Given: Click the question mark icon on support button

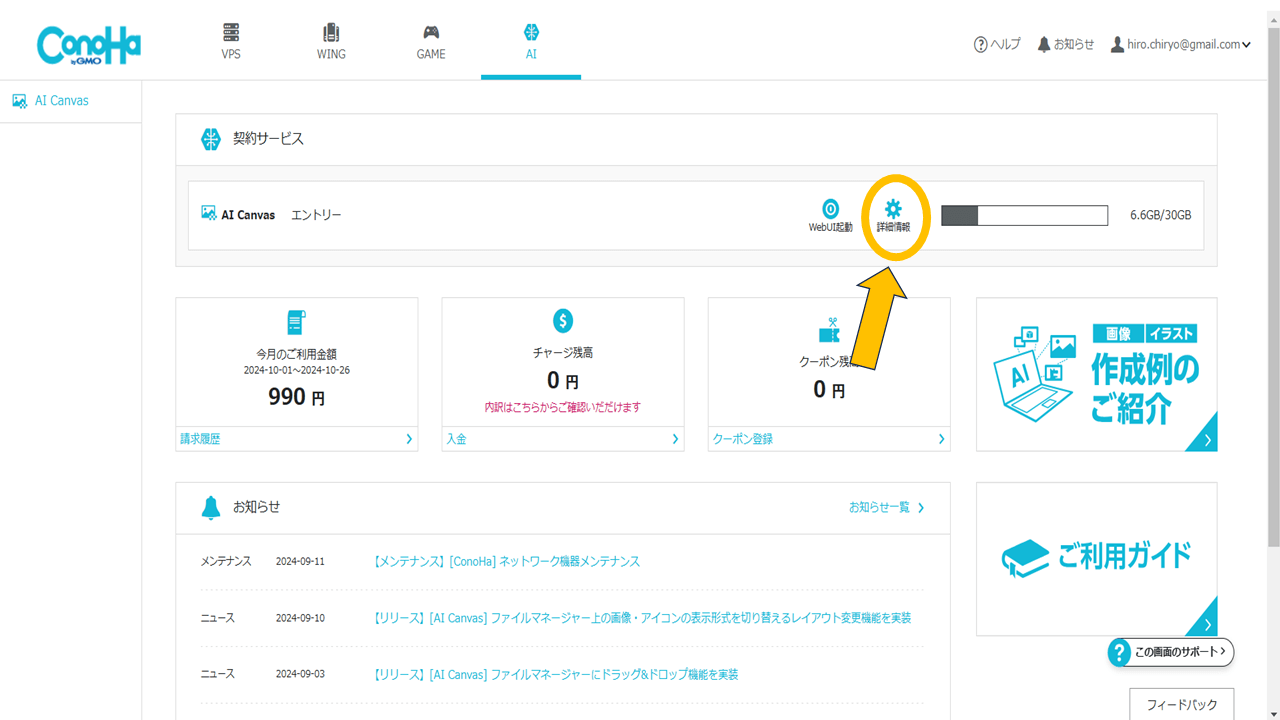Looking at the screenshot, I should click(x=1119, y=653).
